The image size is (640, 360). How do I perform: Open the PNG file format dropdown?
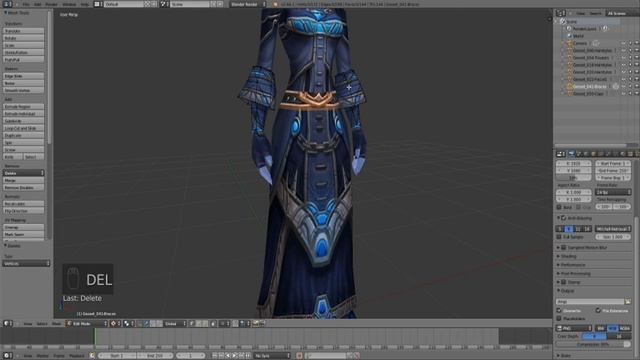click(573, 328)
